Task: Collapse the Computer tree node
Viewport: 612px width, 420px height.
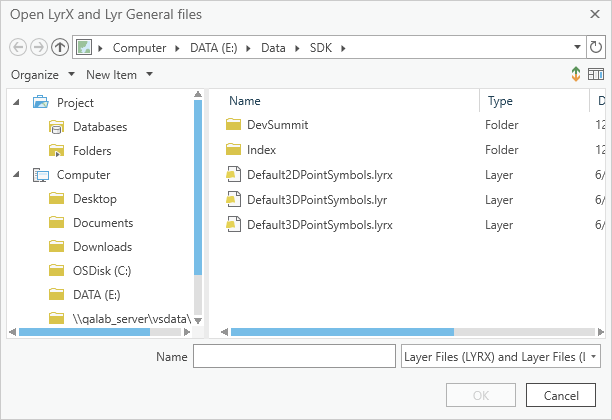Action: click(x=16, y=174)
